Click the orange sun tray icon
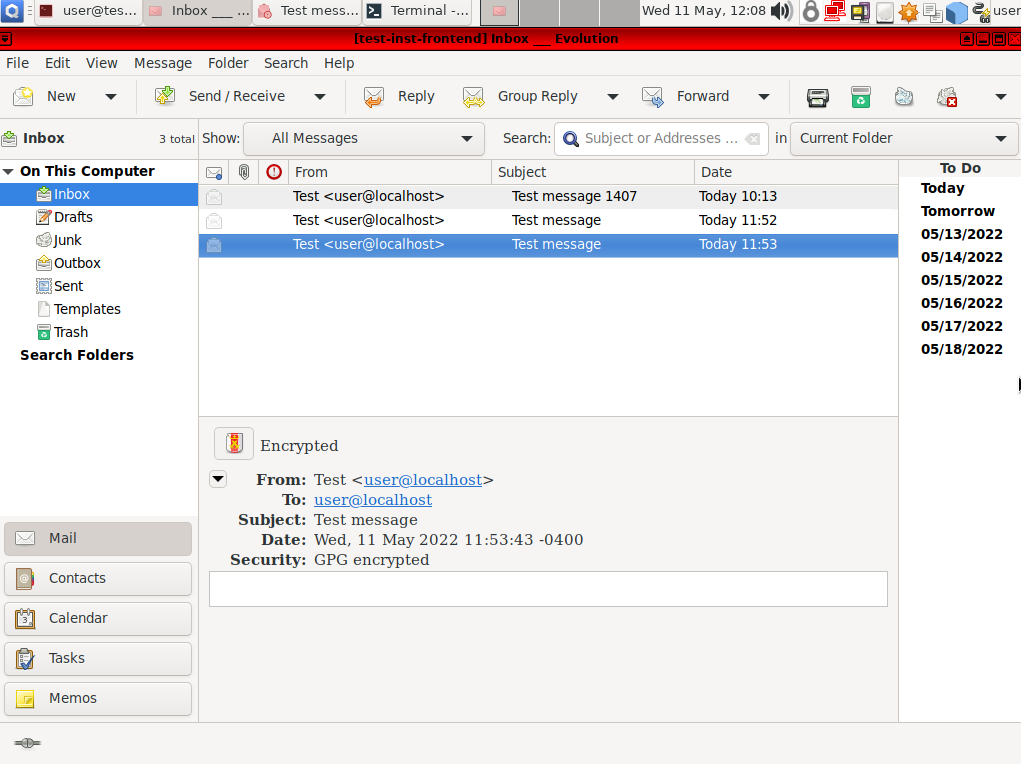Image resolution: width=1021 pixels, height=764 pixels. click(x=908, y=12)
